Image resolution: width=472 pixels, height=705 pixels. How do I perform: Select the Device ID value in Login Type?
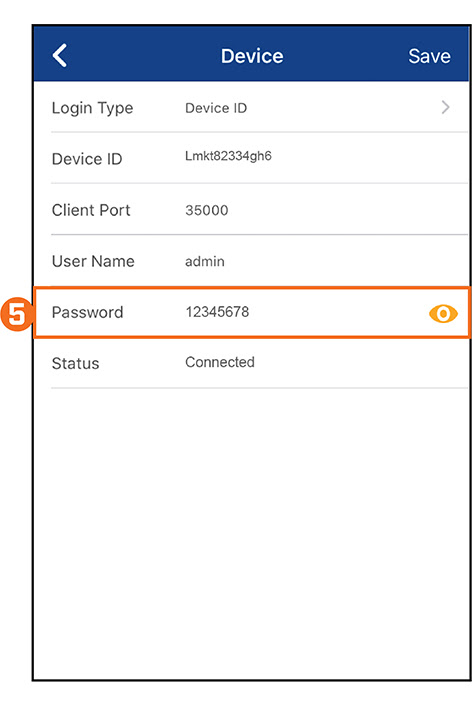(x=216, y=108)
